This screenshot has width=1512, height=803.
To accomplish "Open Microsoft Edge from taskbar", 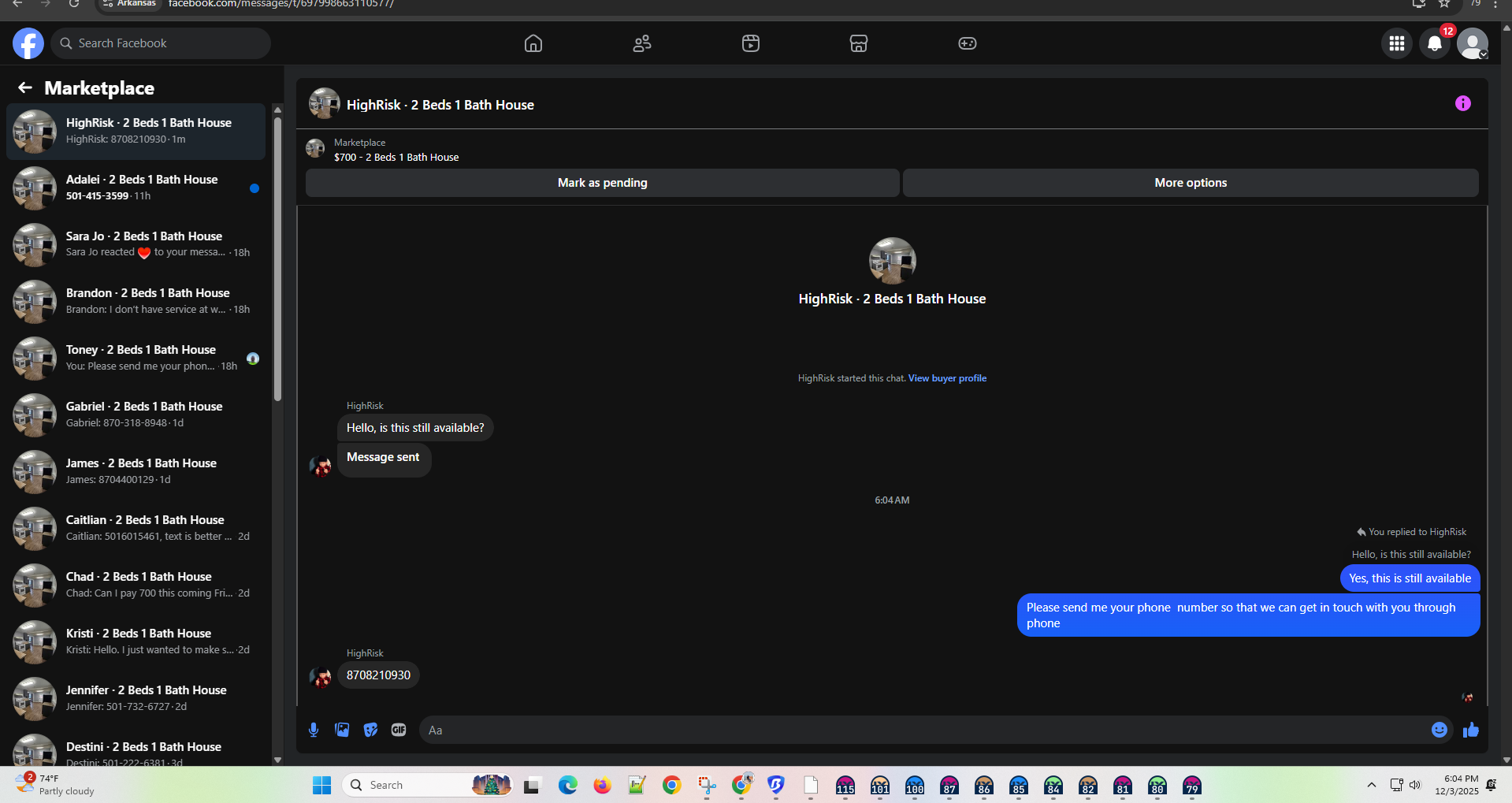I will coord(568,785).
